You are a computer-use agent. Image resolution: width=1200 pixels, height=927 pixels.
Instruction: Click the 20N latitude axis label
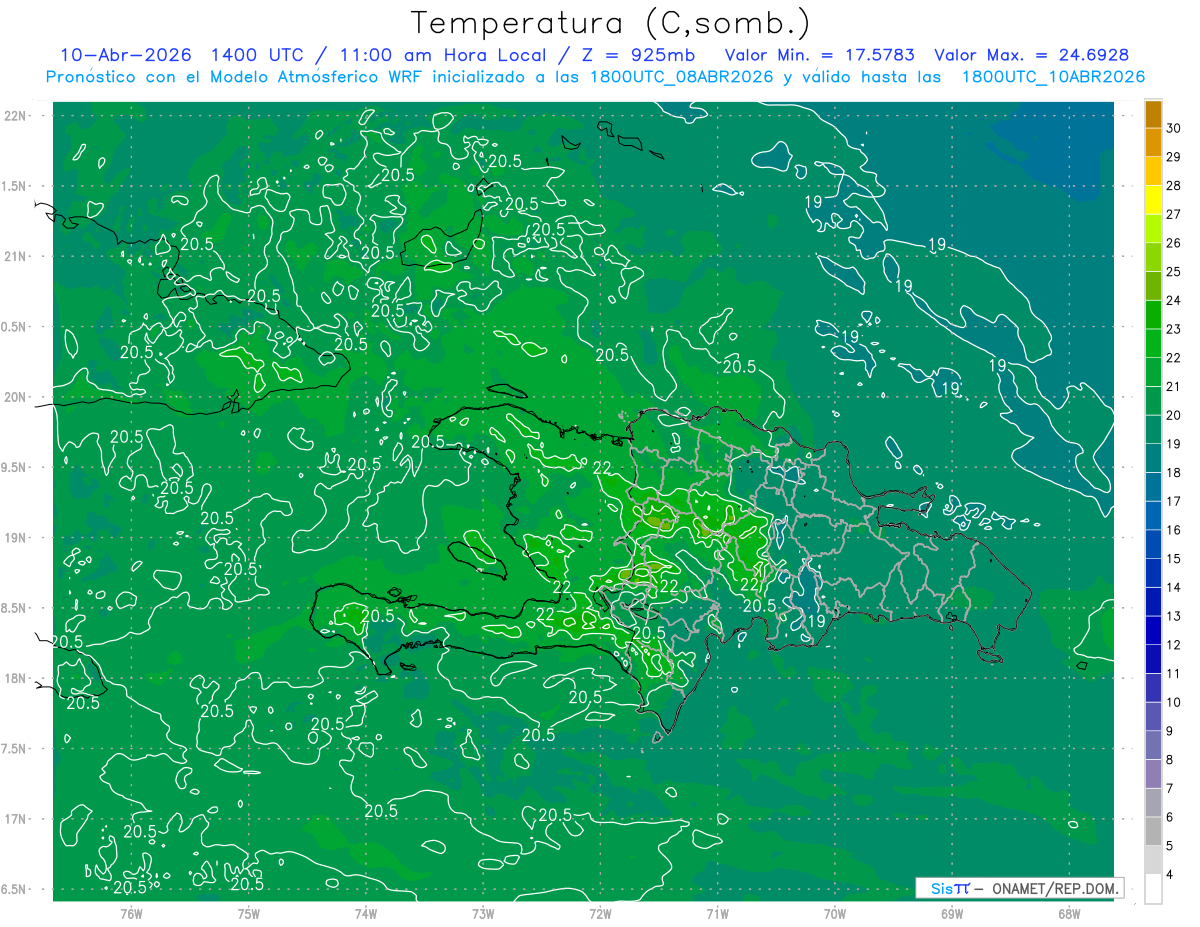[x=15, y=397]
